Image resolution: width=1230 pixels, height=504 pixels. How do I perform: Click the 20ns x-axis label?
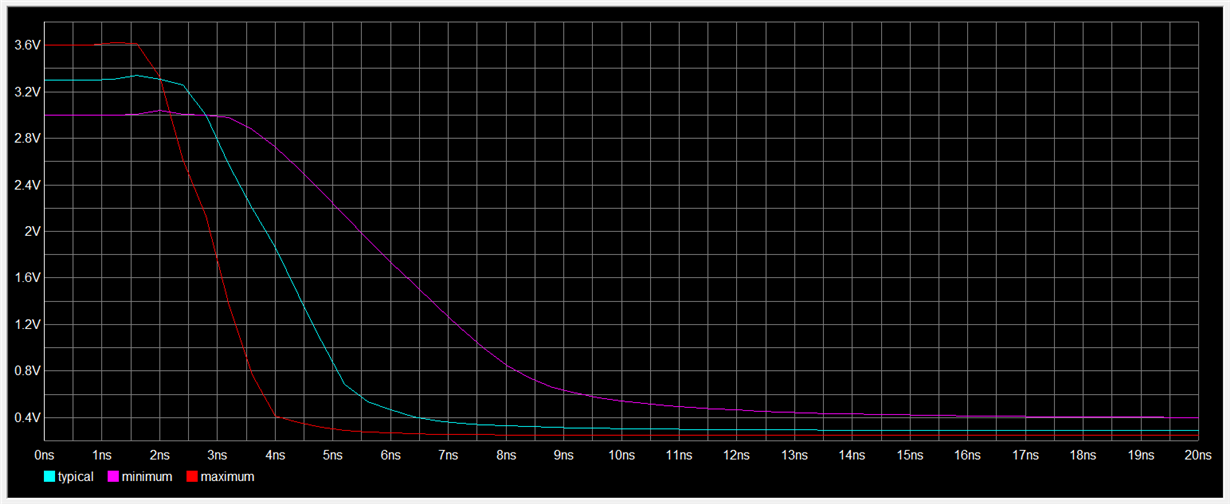[1199, 454]
